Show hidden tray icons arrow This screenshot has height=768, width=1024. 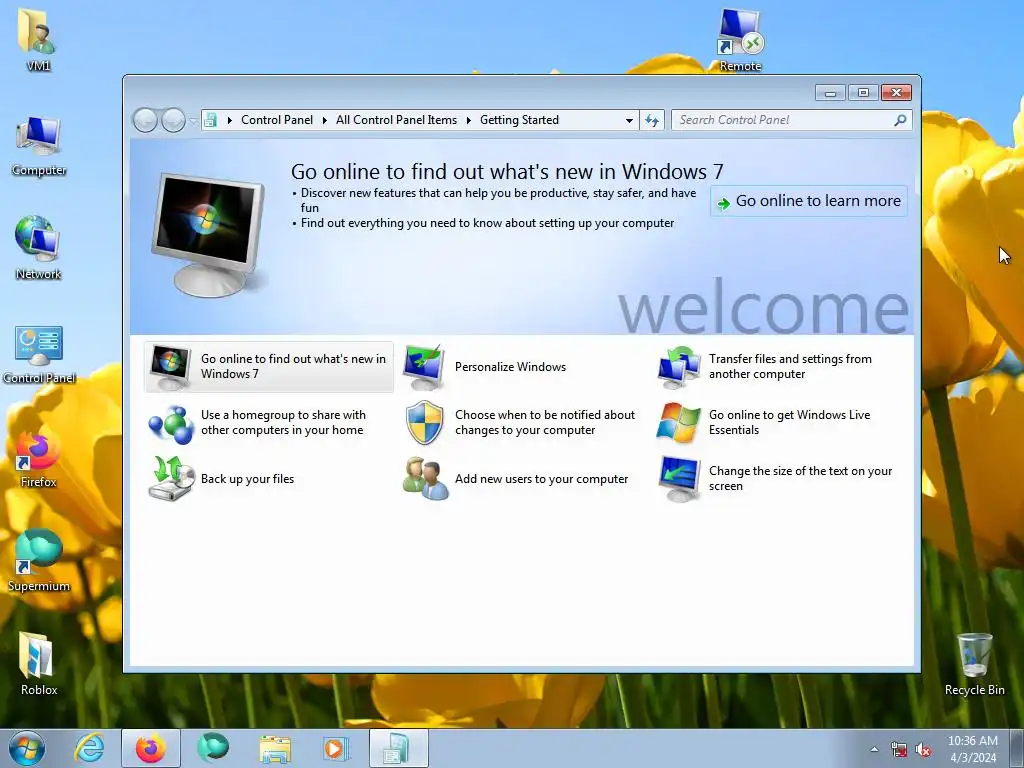(x=874, y=749)
